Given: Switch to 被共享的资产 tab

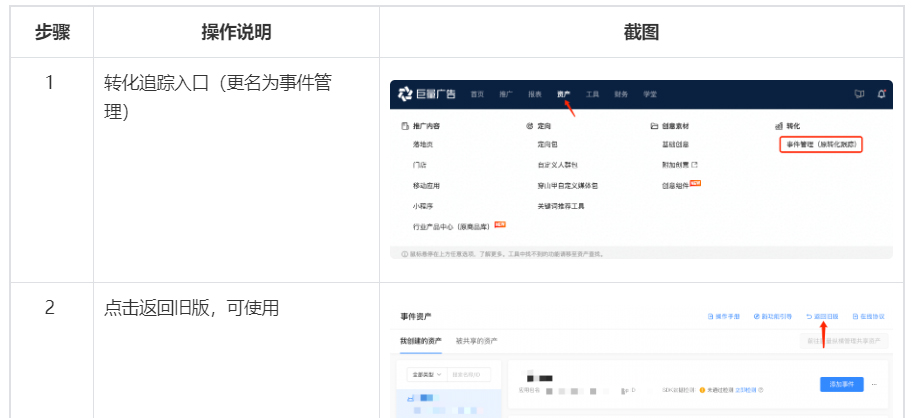Looking at the screenshot, I should pos(476,341).
